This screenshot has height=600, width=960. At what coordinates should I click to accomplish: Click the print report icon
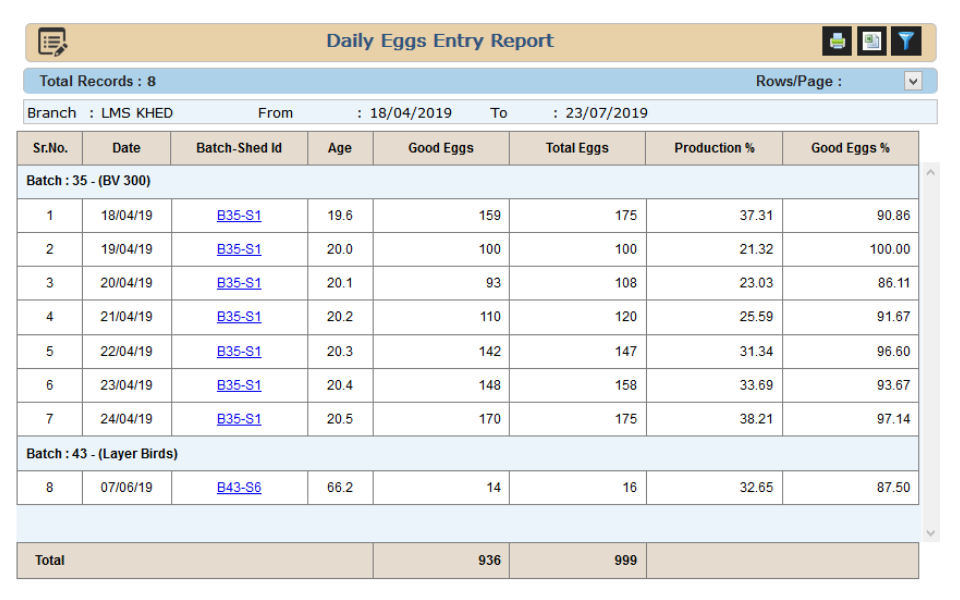click(837, 41)
